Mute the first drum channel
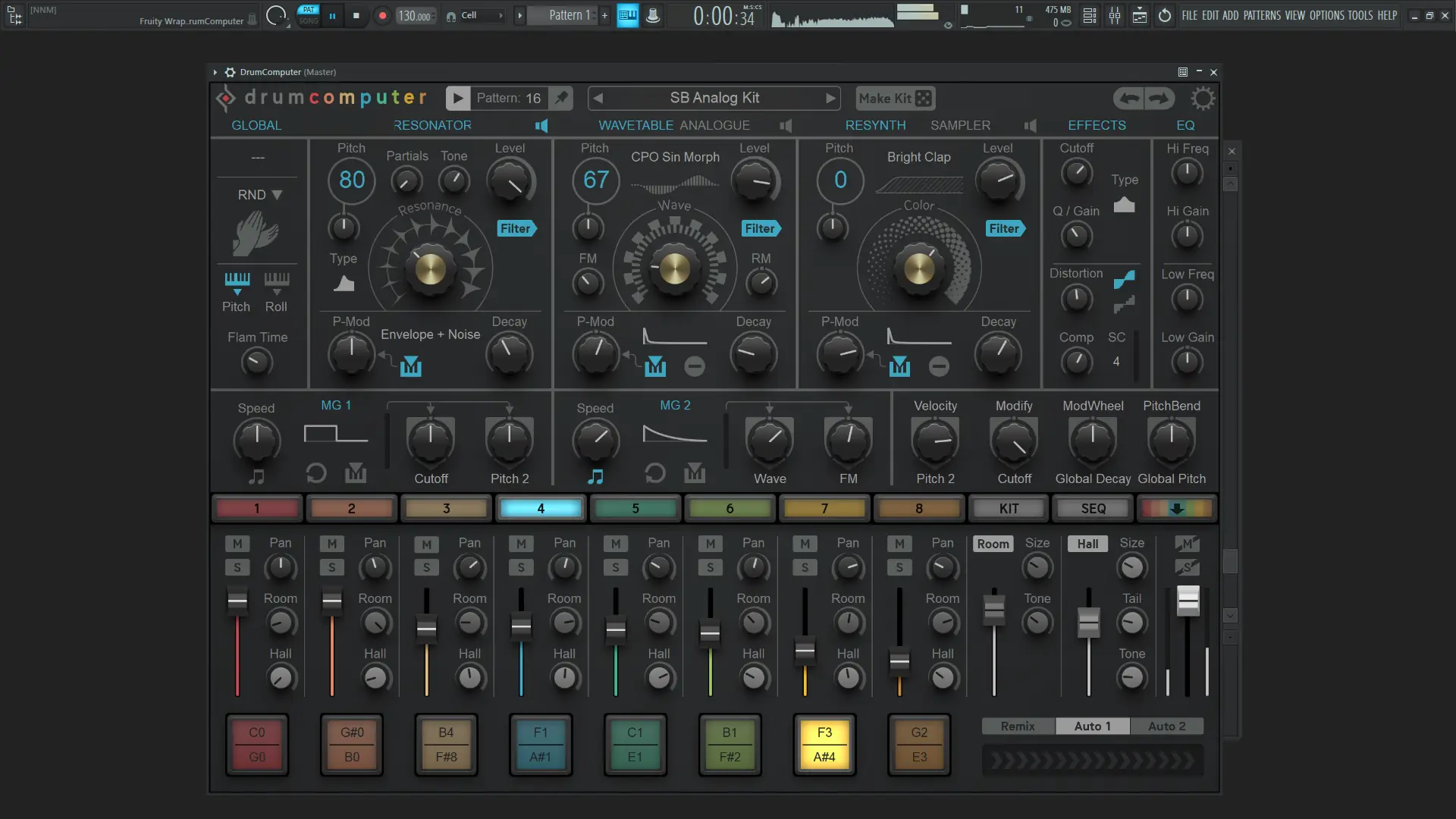The image size is (1456, 819). pyautogui.click(x=237, y=544)
